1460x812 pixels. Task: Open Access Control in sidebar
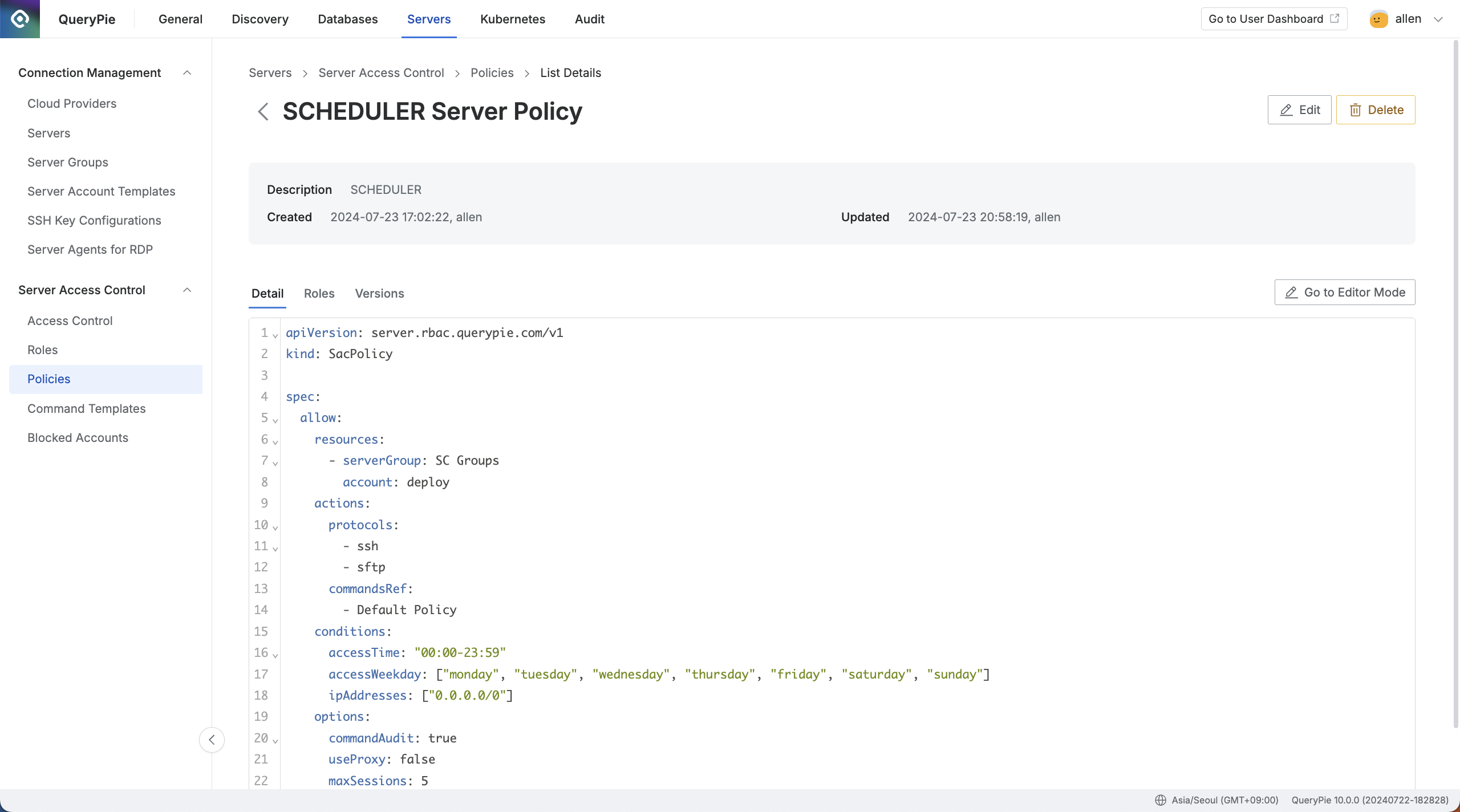point(70,321)
